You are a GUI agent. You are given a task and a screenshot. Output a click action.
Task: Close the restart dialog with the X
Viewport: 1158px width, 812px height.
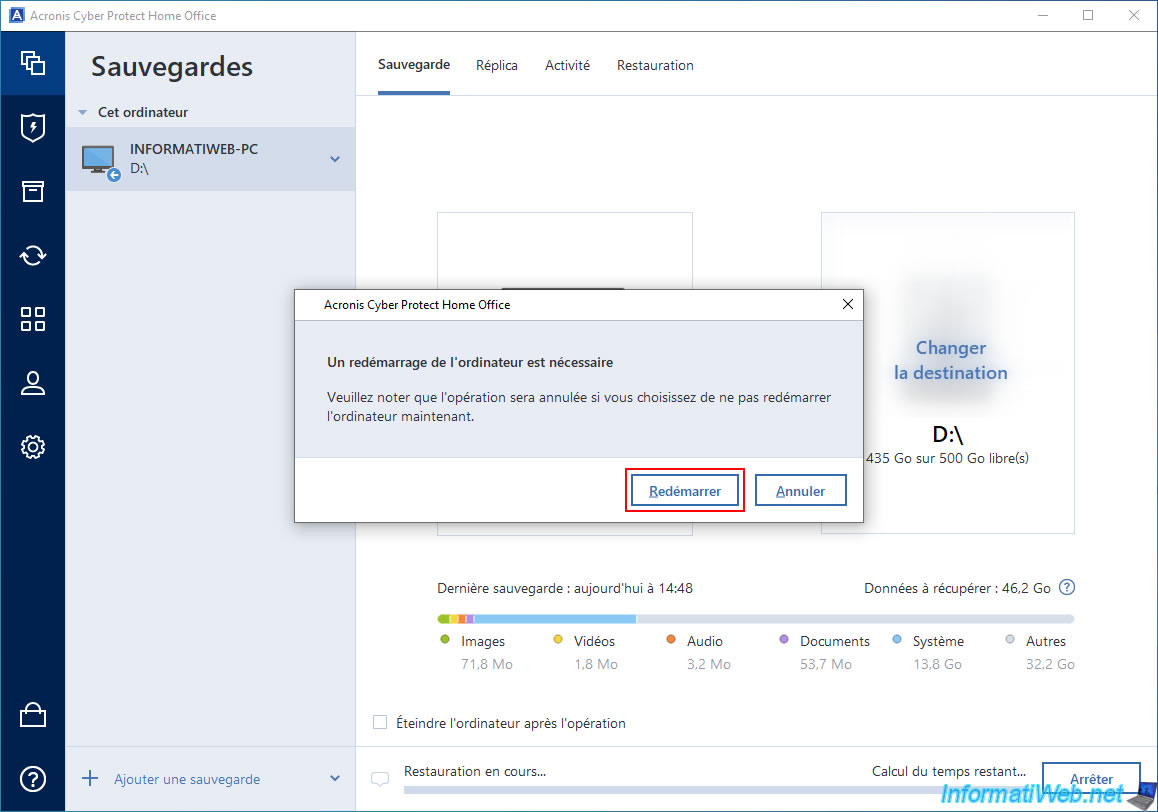(x=848, y=304)
